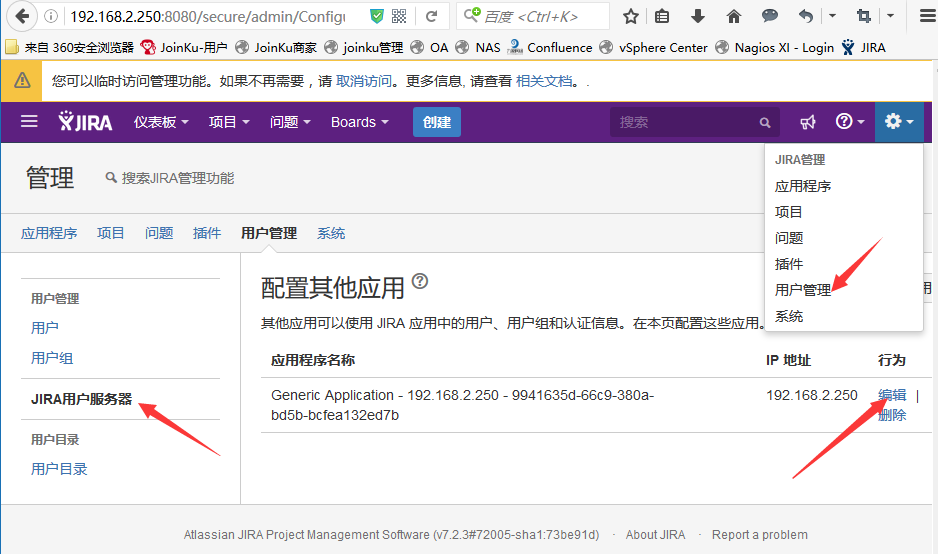Click the browser back arrow button
Screen dimensions: 938x554
pyautogui.click(x=22, y=16)
